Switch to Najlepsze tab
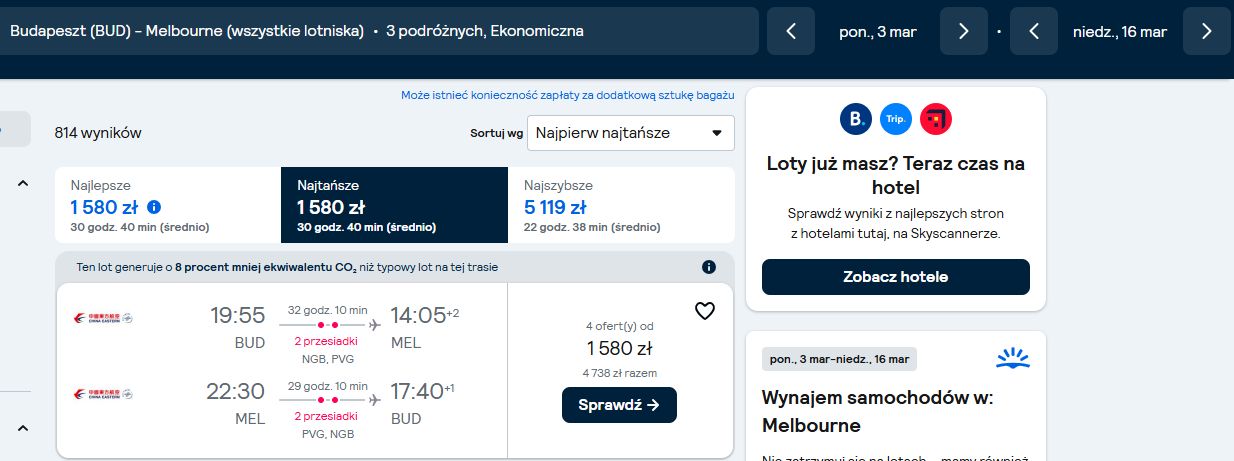This screenshot has height=461, width=1234. [x=168, y=205]
